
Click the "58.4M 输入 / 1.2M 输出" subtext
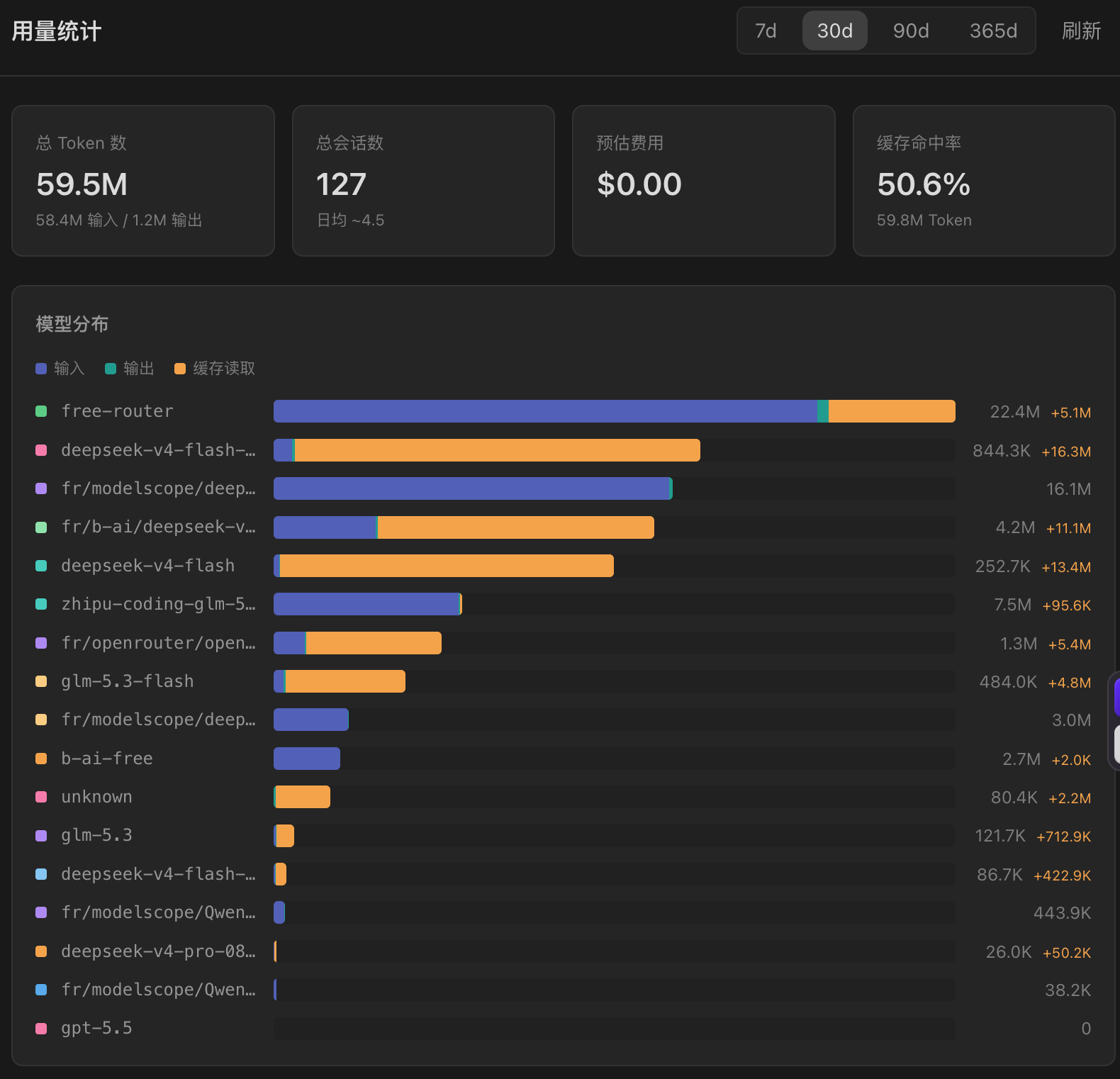(119, 220)
